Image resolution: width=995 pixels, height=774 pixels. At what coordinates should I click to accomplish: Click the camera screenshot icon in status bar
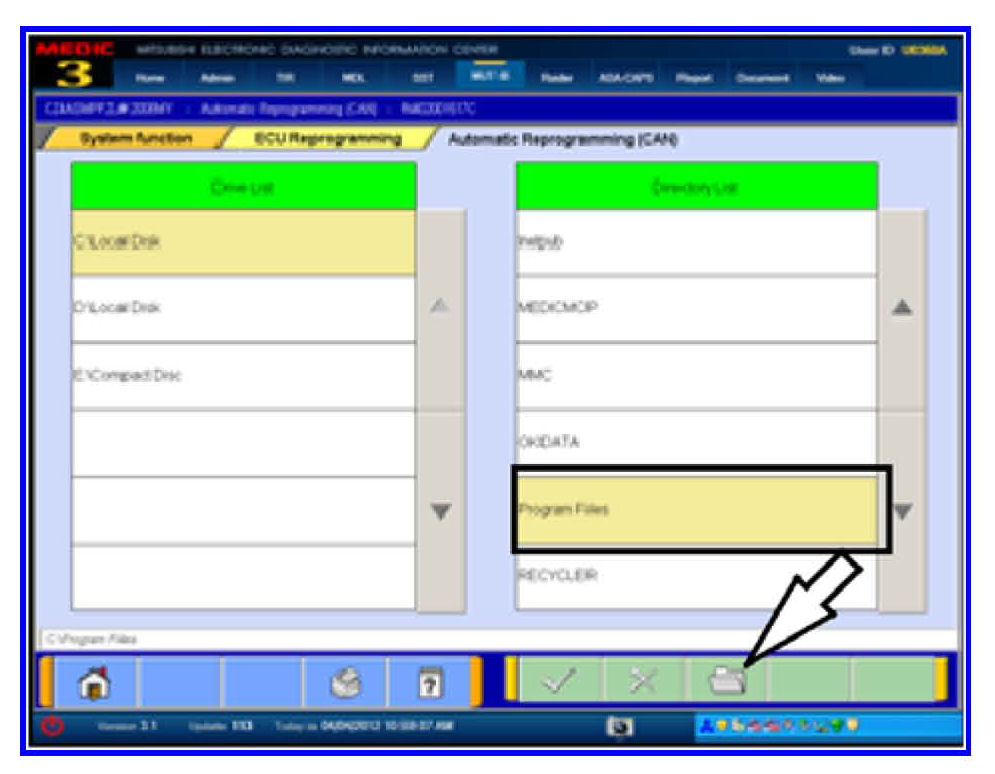point(617,726)
